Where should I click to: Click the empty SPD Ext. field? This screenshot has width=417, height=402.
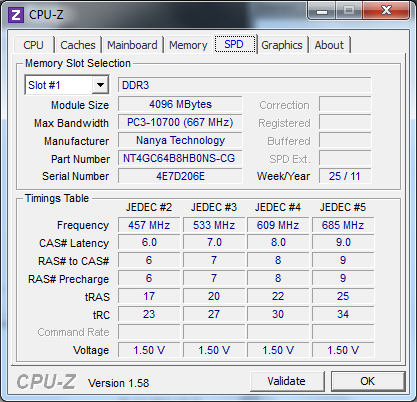click(345, 158)
